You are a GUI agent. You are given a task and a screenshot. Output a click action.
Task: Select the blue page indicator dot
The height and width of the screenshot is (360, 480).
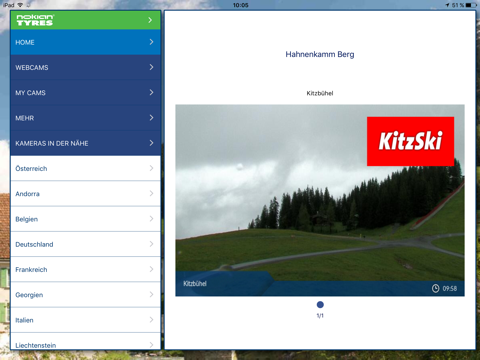pyautogui.click(x=320, y=305)
